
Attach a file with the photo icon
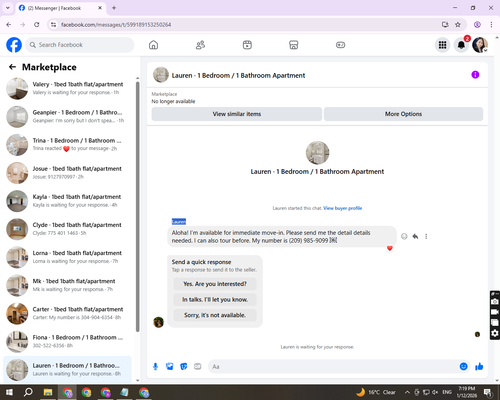pyautogui.click(x=170, y=367)
